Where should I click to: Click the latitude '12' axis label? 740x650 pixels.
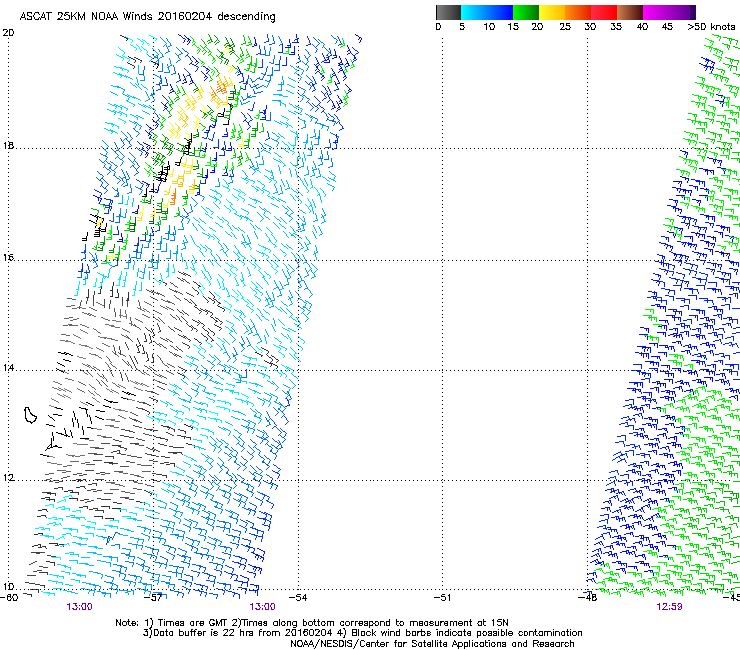tap(8, 478)
